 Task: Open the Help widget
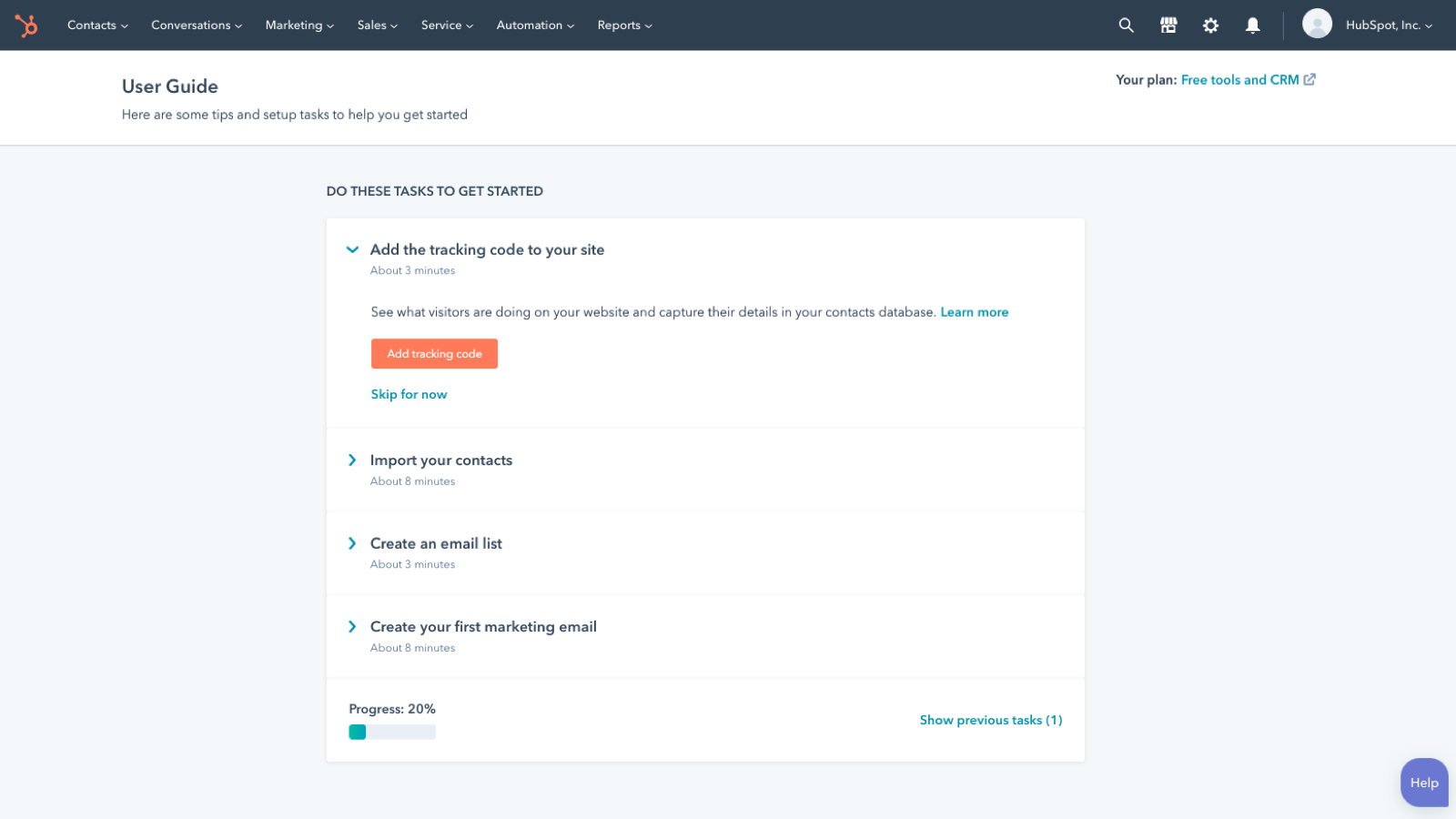tap(1423, 782)
